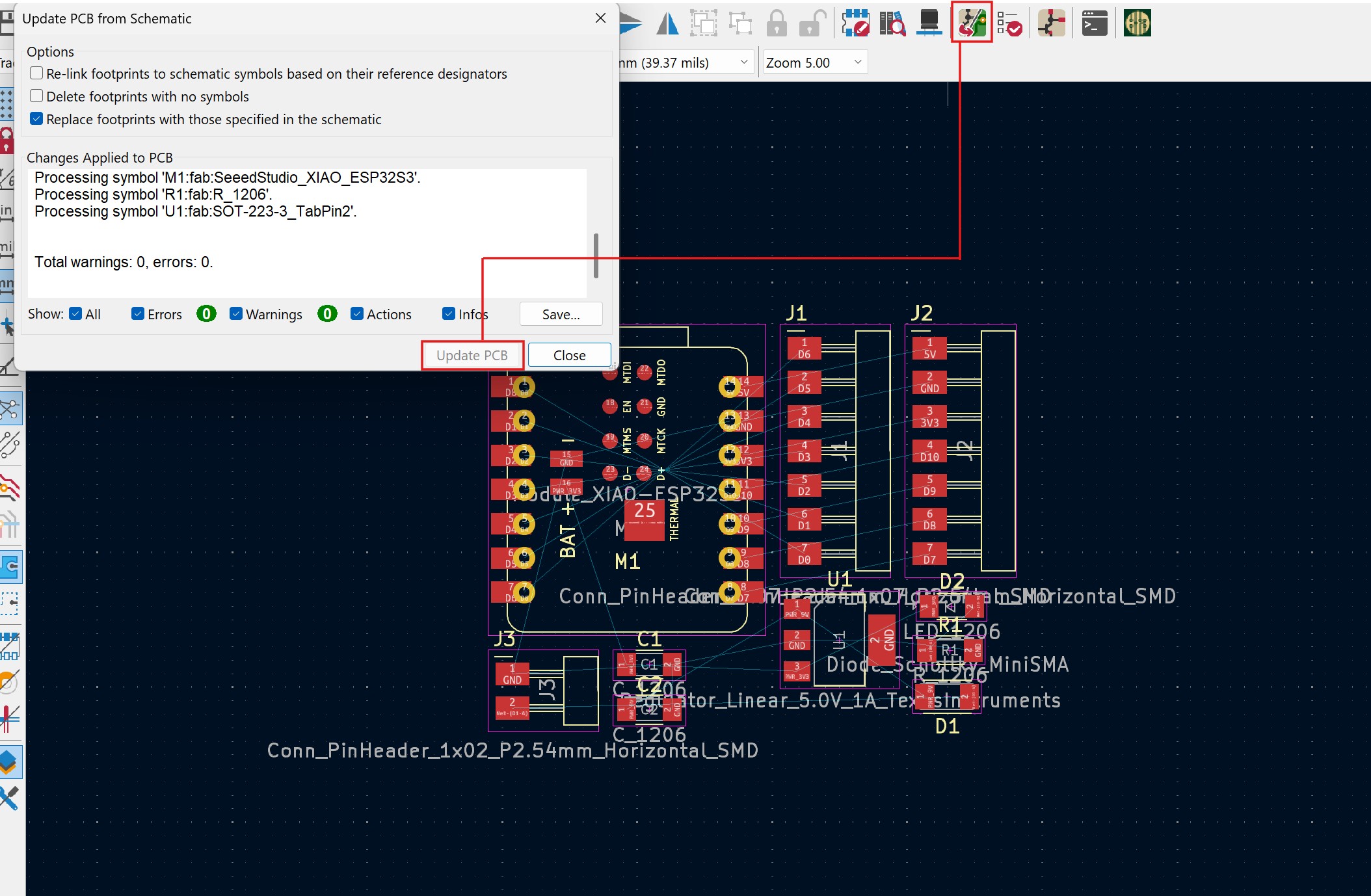This screenshot has width=1371, height=896.
Task: Click the Ungroup items icon
Action: pos(740,24)
